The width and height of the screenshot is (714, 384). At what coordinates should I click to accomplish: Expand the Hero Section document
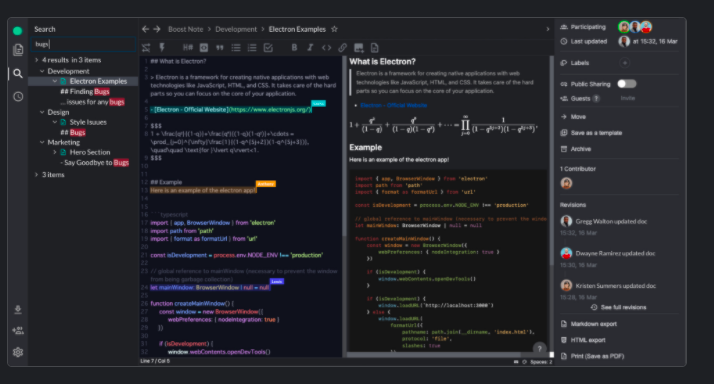pos(55,152)
